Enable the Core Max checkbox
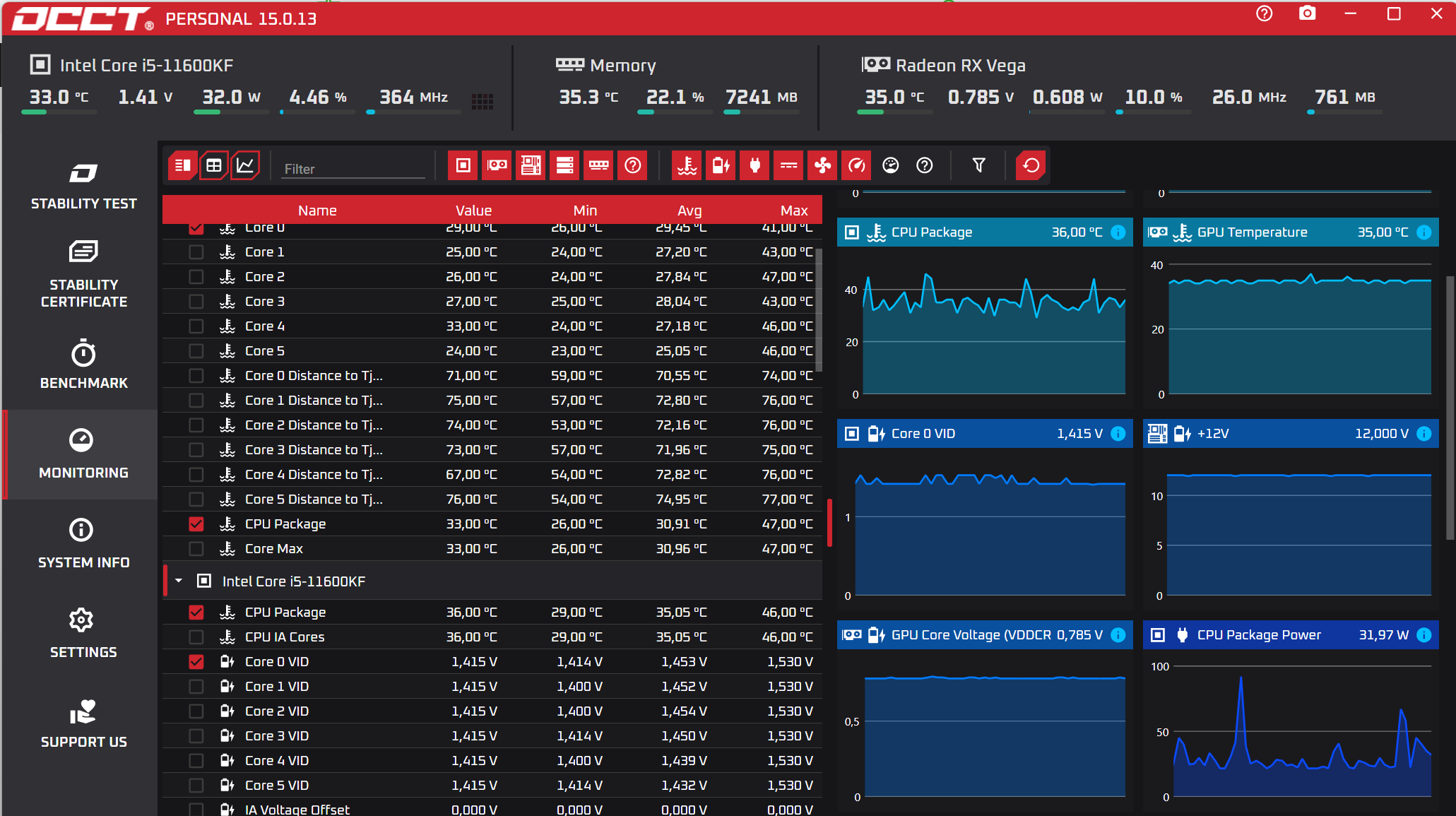1456x816 pixels. [196, 549]
